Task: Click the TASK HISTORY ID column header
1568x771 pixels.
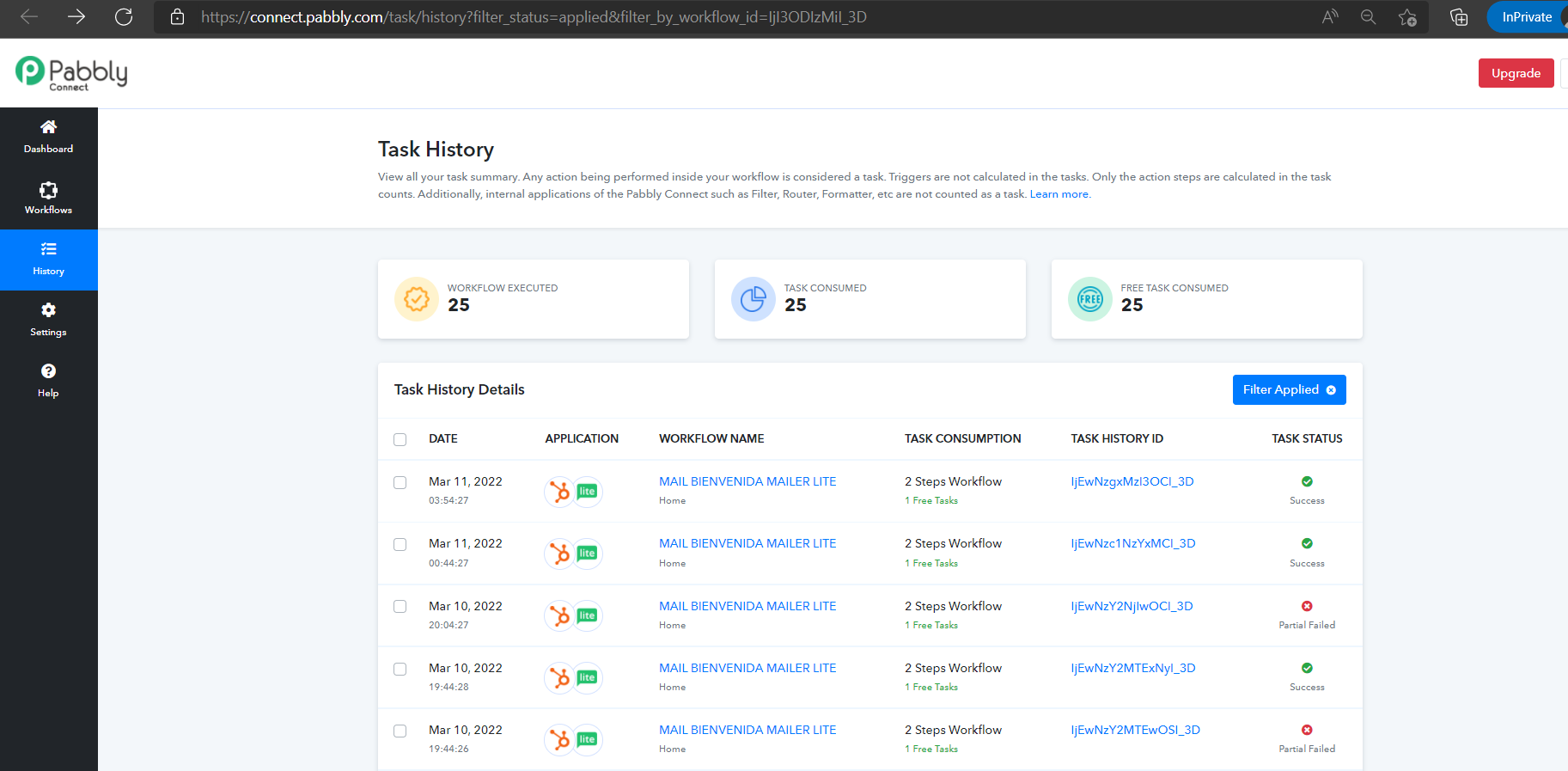Action: pos(1117,438)
